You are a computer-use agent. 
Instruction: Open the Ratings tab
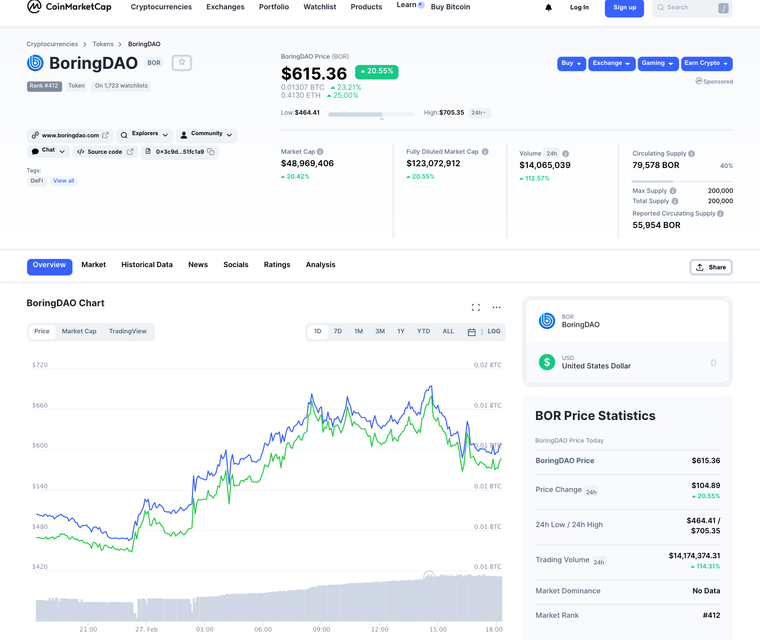tap(277, 265)
